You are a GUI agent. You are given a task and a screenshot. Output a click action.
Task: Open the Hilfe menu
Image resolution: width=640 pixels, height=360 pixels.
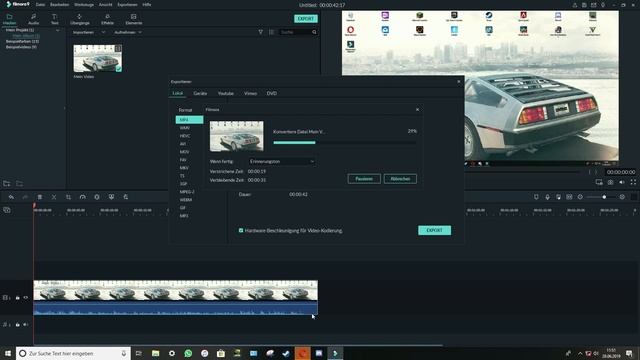[147, 4]
